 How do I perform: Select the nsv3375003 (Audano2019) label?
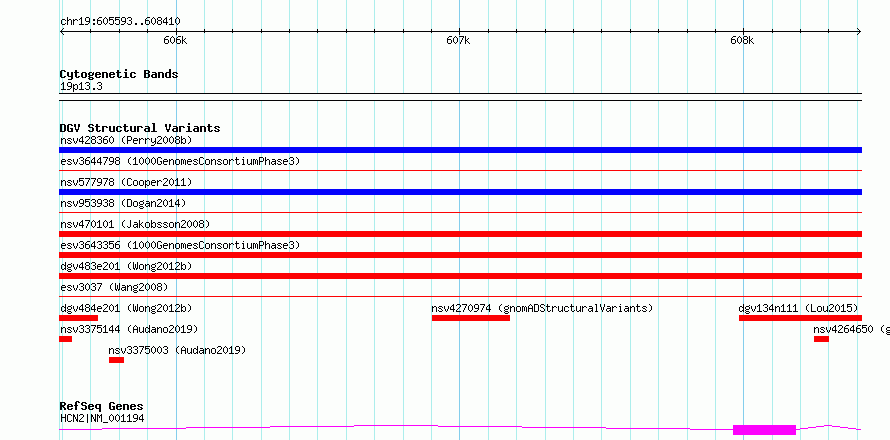pos(177,350)
